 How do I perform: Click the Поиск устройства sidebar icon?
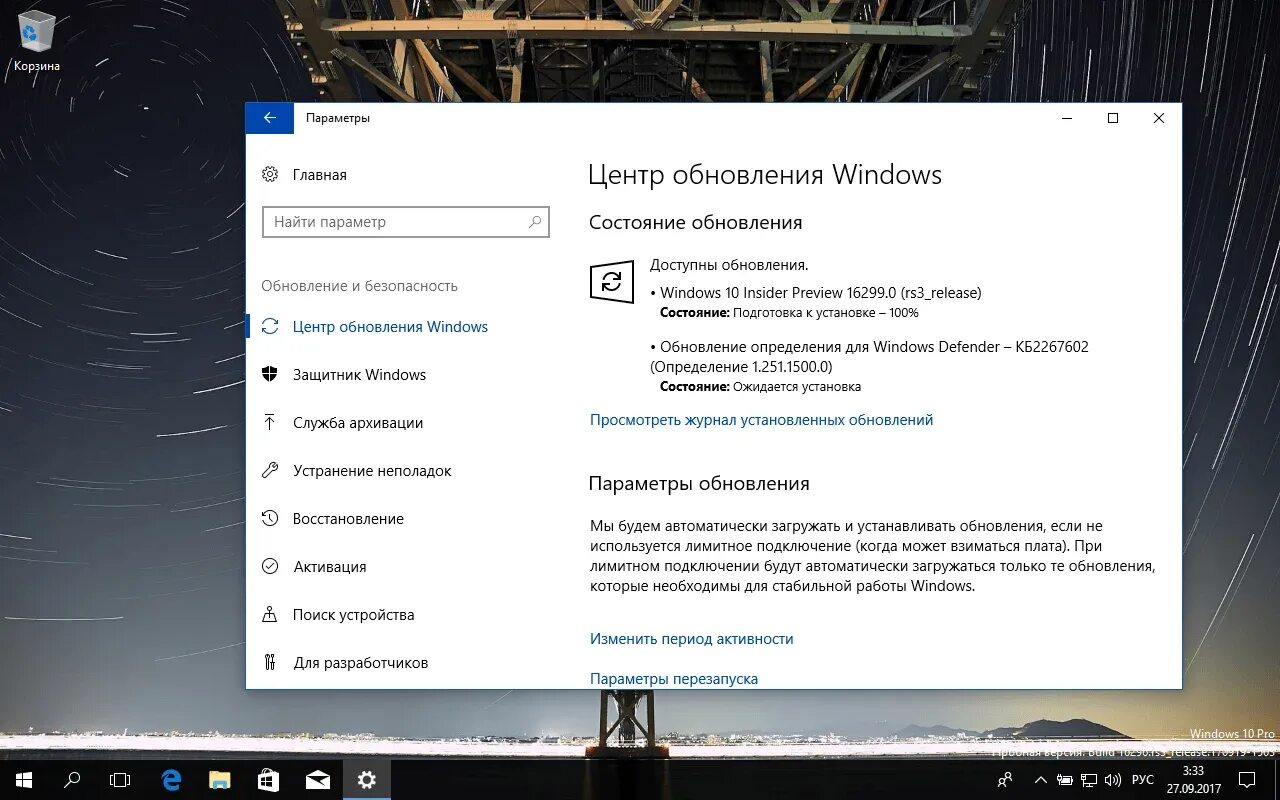pos(269,614)
